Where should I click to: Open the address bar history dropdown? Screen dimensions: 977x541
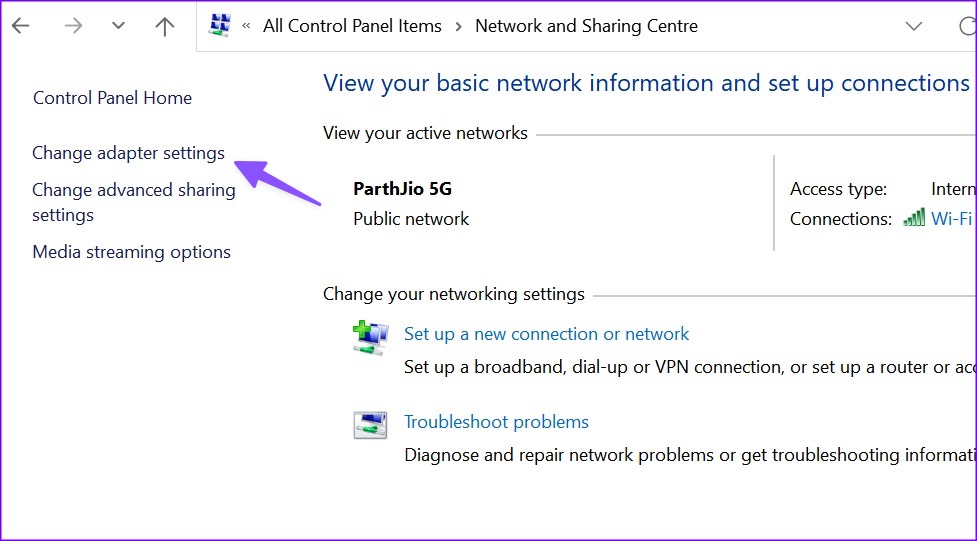(x=914, y=26)
